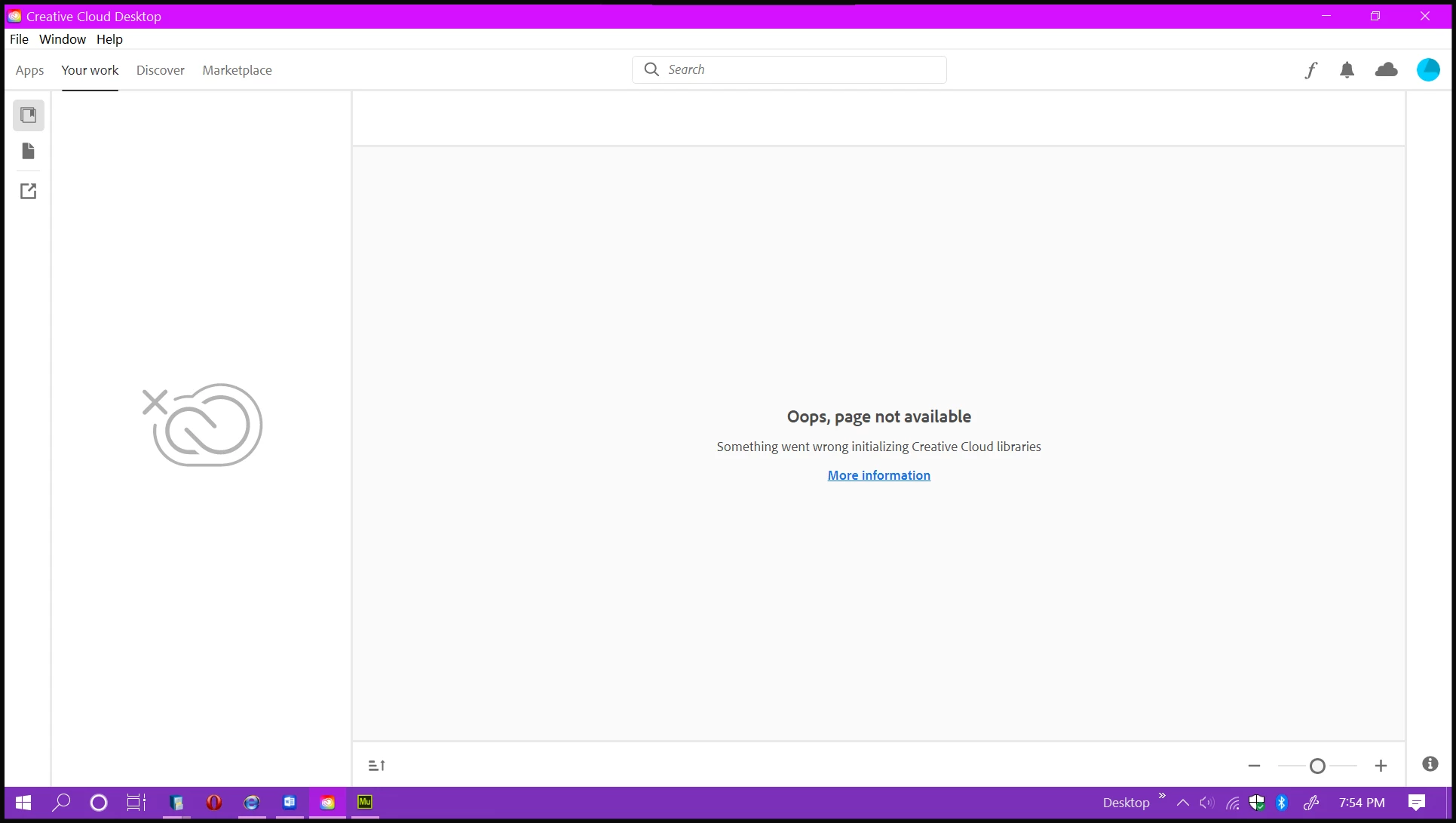Expand hidden system tray icons chevron
This screenshot has width=1456, height=823.
point(1182,803)
